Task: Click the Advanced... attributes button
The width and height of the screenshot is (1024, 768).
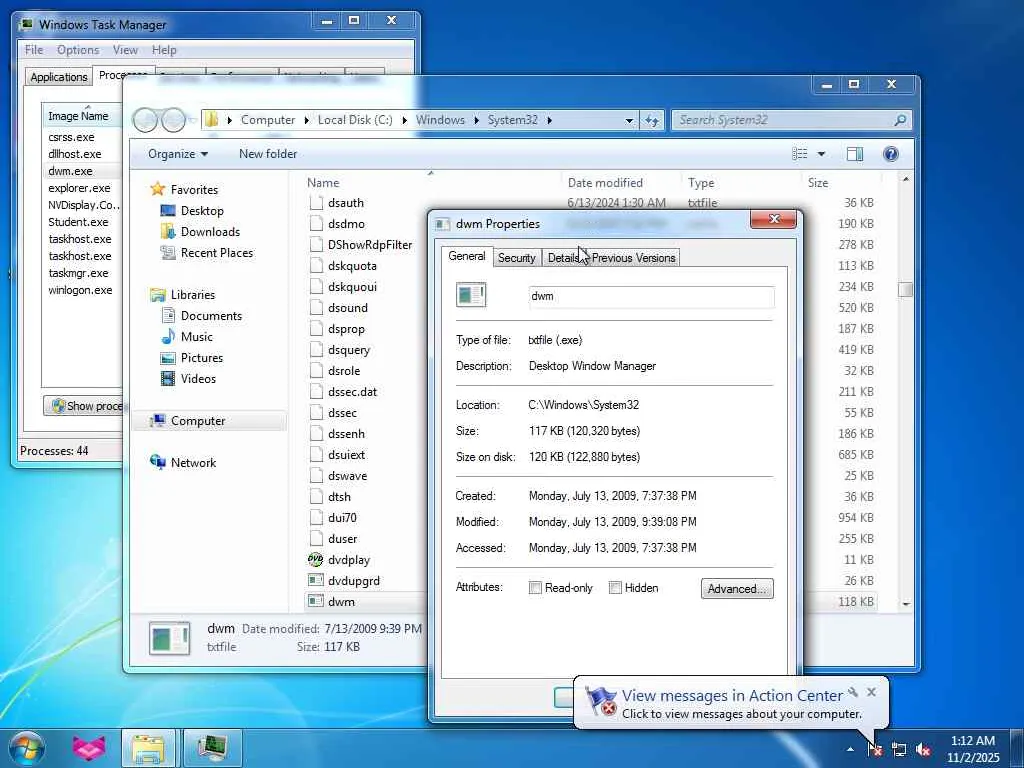Action: point(737,588)
